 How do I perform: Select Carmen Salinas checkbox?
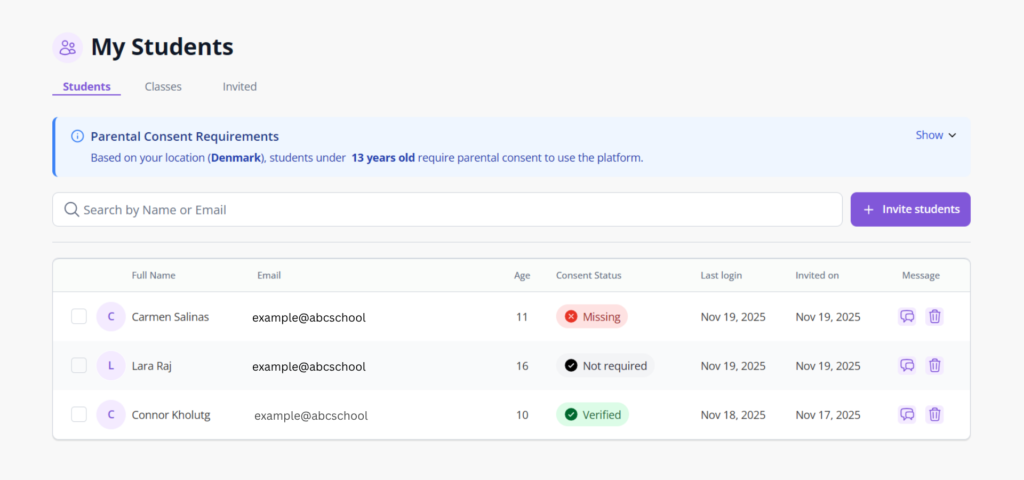coord(79,317)
